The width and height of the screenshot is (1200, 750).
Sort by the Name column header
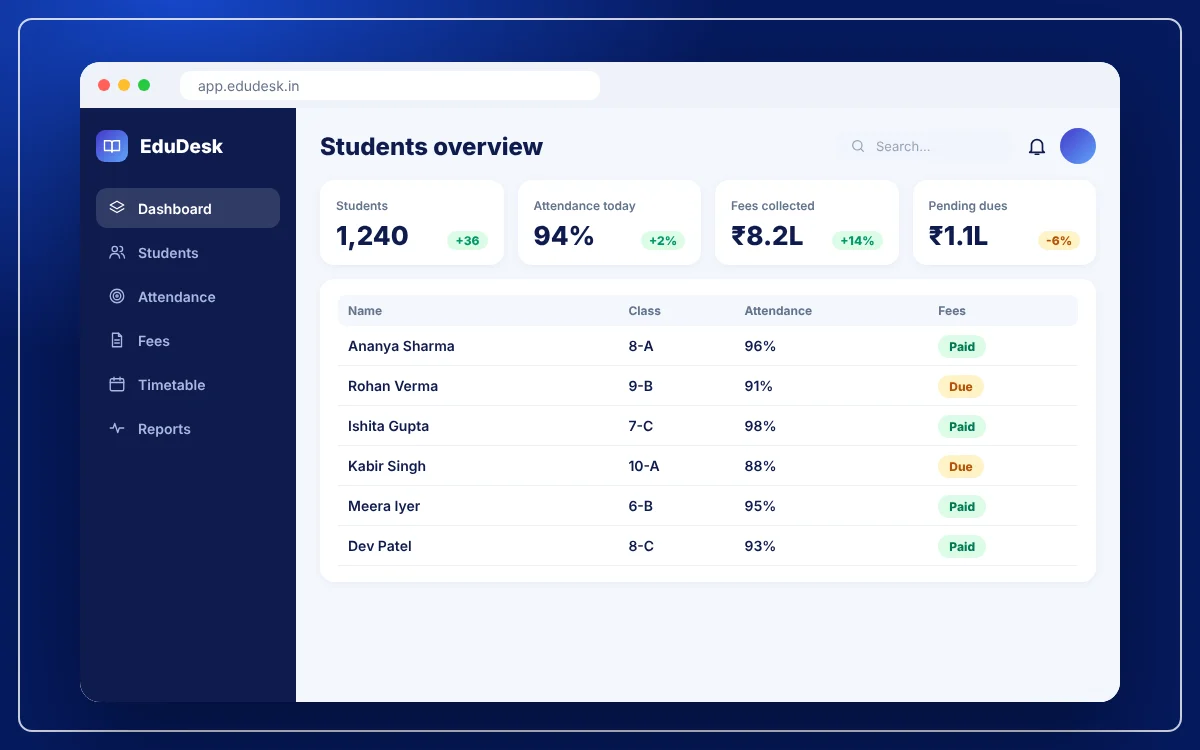coord(365,311)
